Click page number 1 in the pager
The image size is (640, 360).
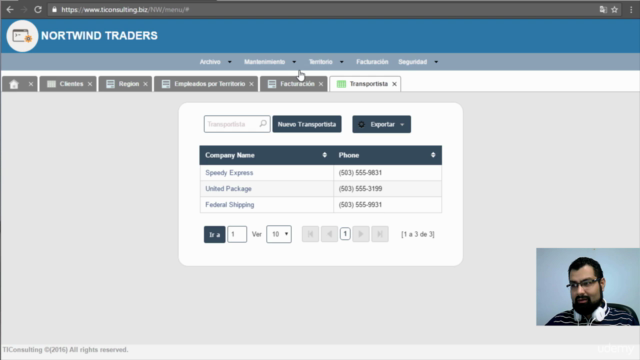345,234
